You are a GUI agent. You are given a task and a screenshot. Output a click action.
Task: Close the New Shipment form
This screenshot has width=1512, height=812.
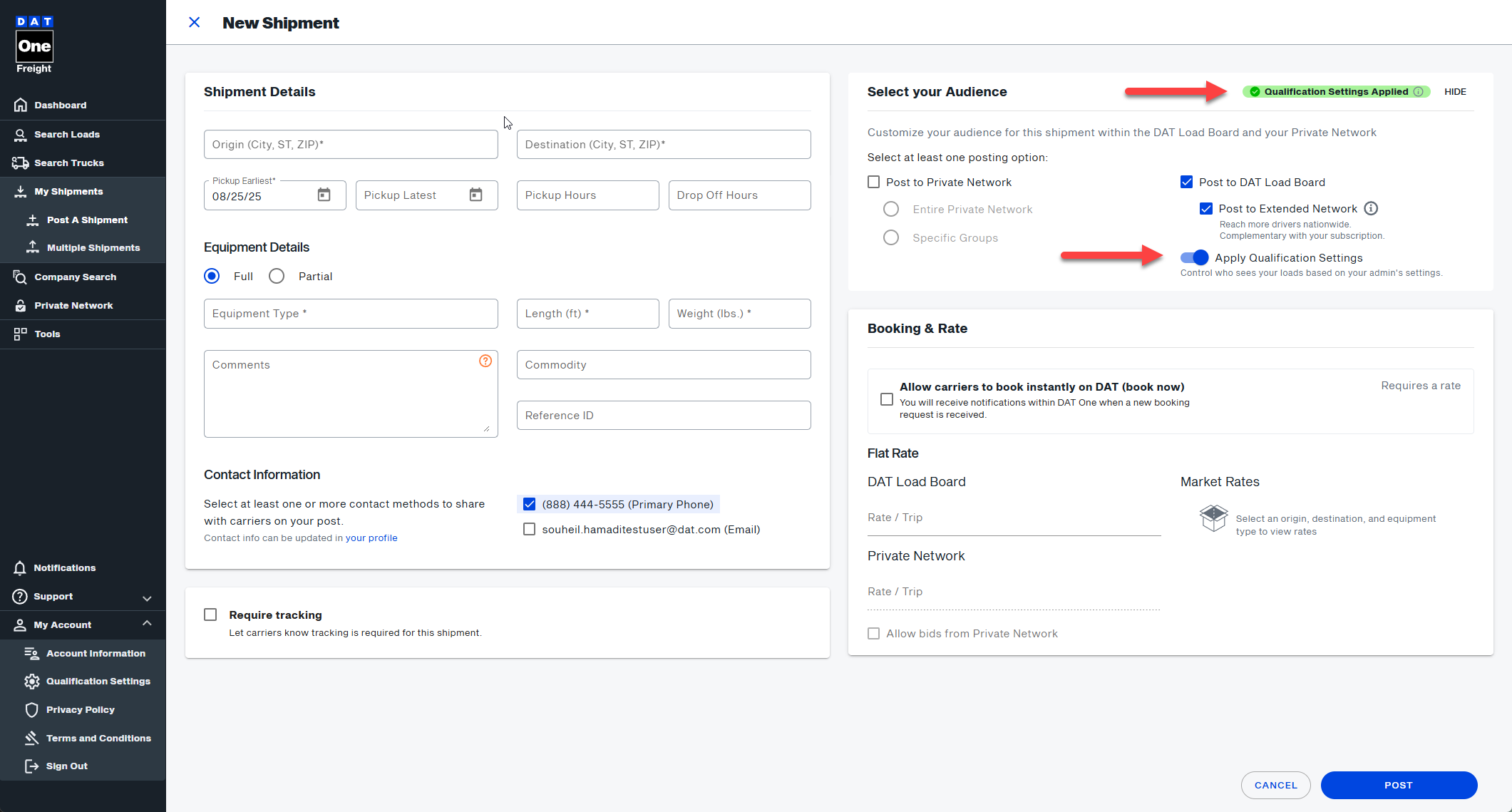[194, 22]
